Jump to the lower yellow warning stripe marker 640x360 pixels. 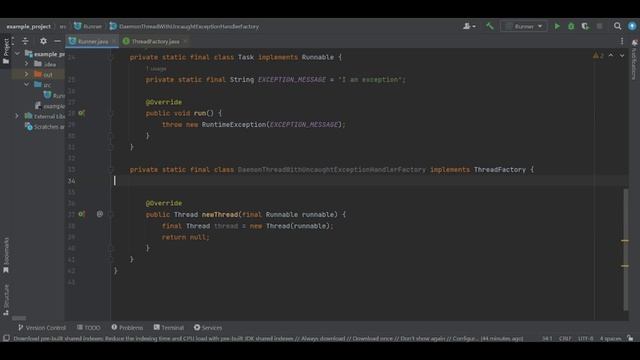tap(625, 266)
